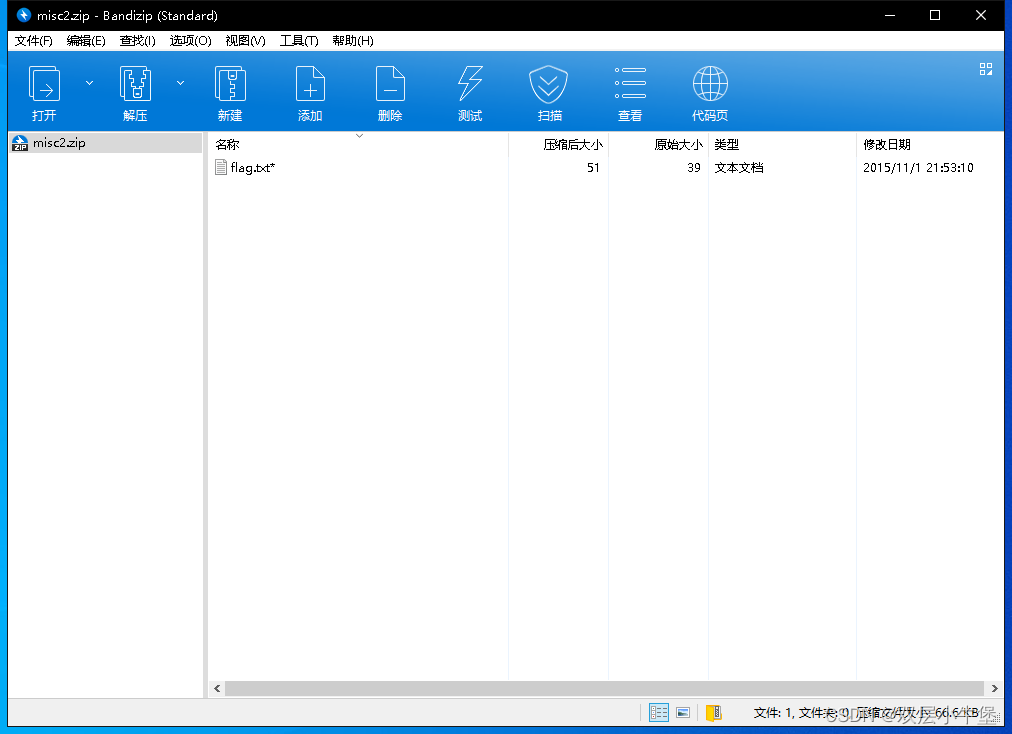Click the Add (添加) file icon
This screenshot has width=1012, height=734.
pos(310,84)
